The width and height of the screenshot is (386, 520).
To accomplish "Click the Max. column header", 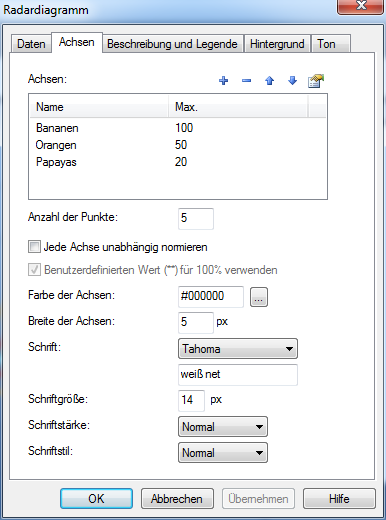I will click(x=238, y=107).
